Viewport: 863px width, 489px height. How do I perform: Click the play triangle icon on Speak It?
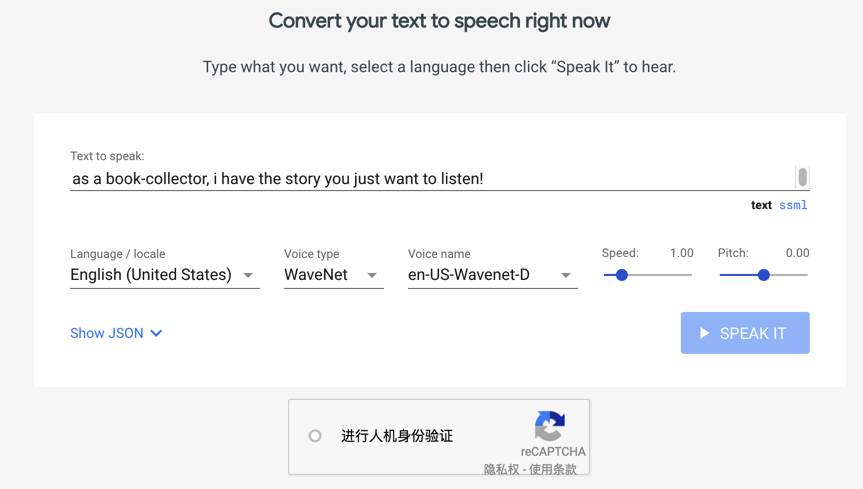(705, 333)
